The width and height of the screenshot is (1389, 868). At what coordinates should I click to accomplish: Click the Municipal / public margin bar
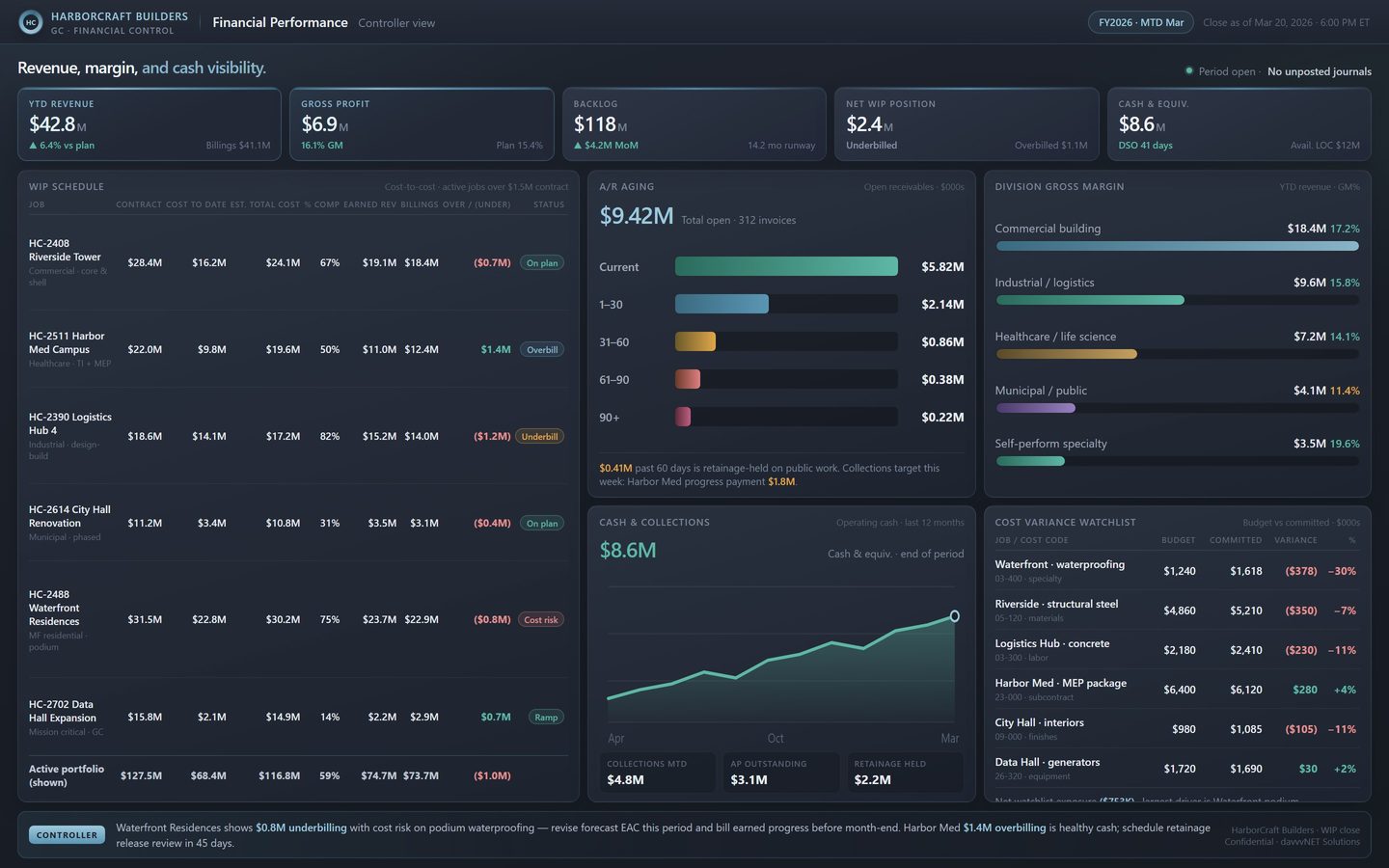click(x=1035, y=408)
